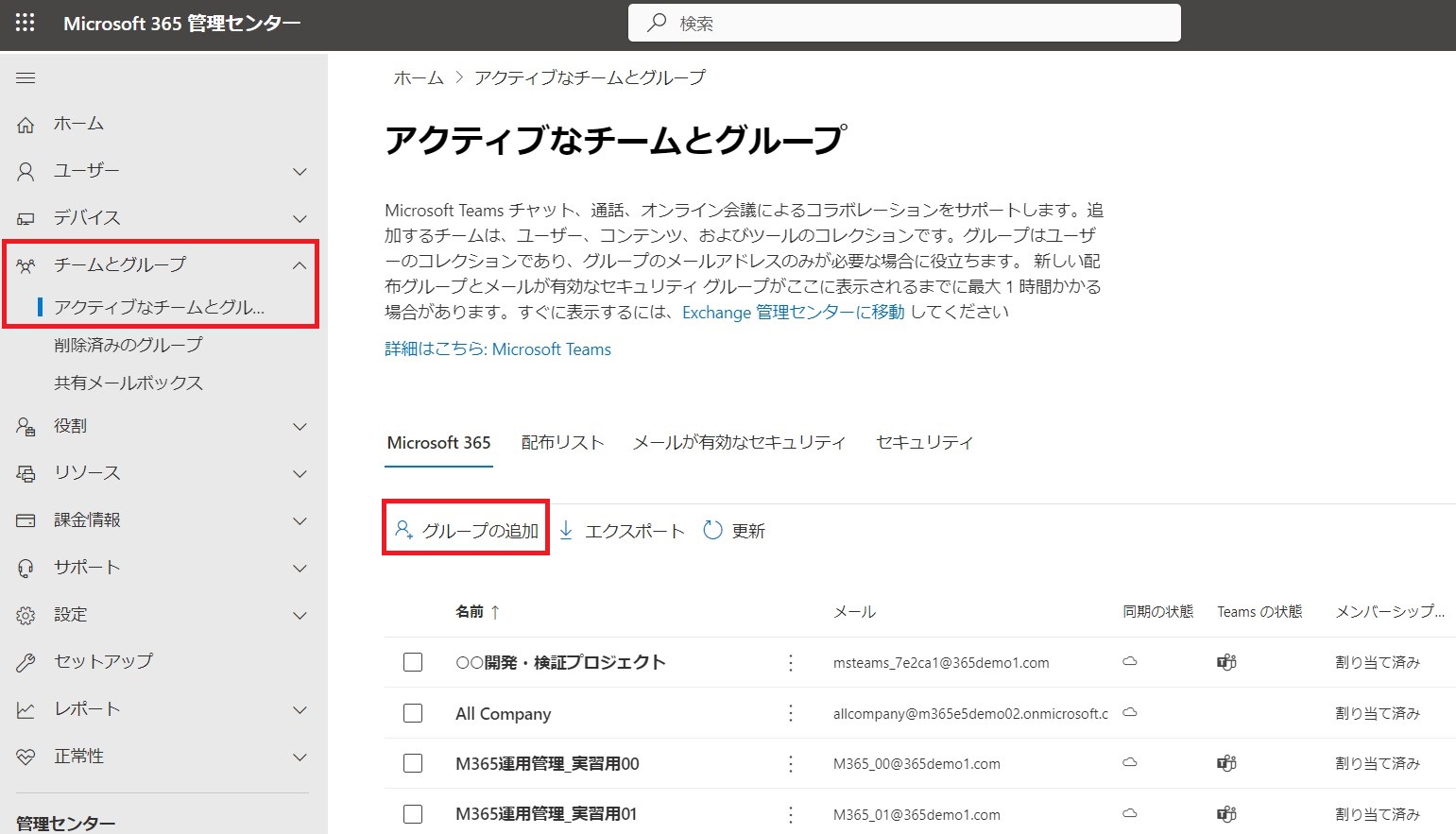Image resolution: width=1456 pixels, height=834 pixels.
Task: Click the メール column header
Action: [854, 612]
